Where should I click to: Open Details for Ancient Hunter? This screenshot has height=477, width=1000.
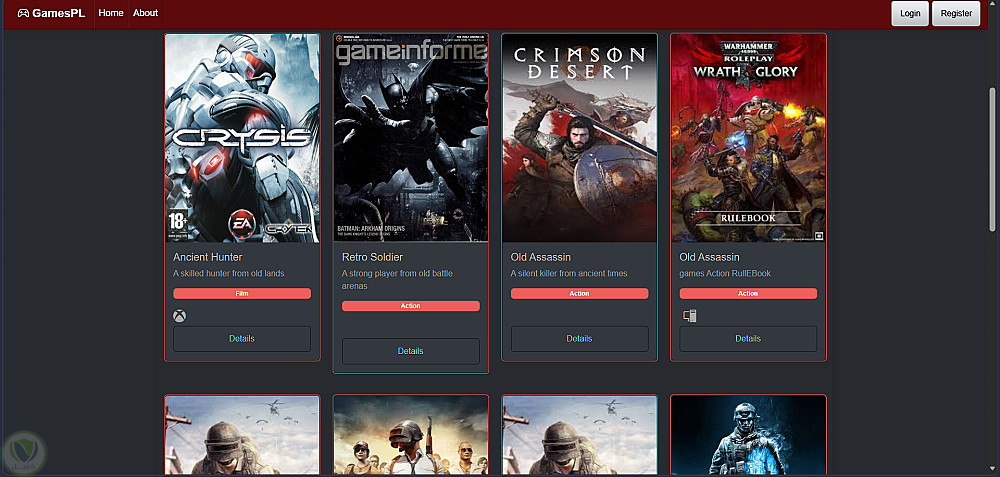(242, 339)
